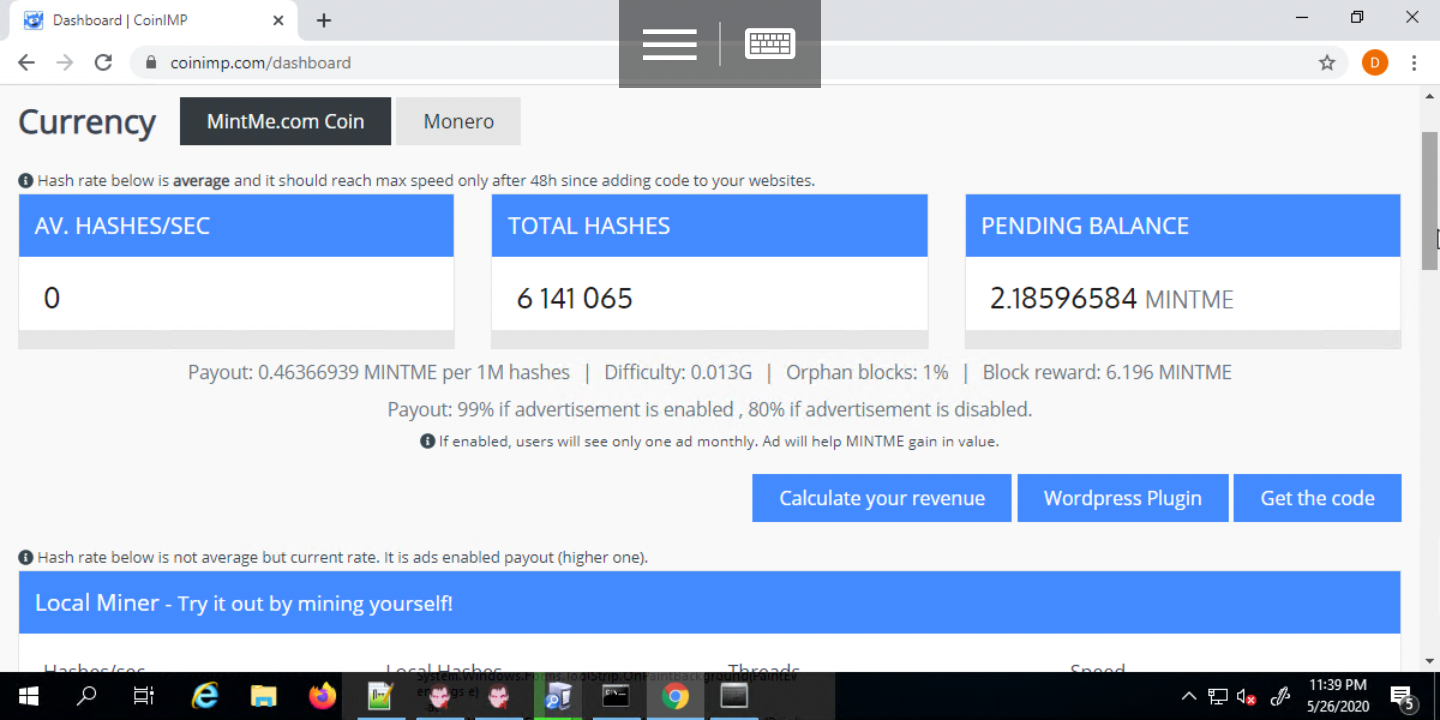Click the scrollbar down arrow
The height and width of the screenshot is (720, 1440).
pyautogui.click(x=1430, y=662)
